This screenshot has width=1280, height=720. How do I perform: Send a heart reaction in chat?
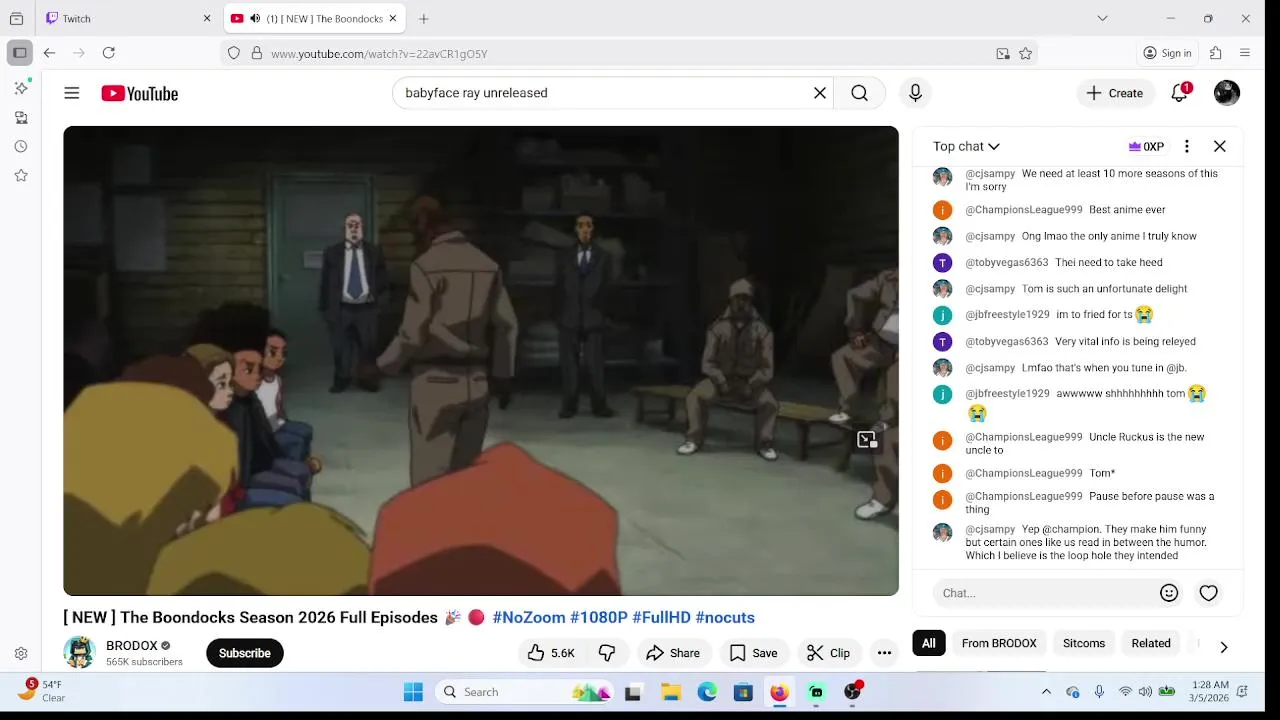pos(1209,593)
